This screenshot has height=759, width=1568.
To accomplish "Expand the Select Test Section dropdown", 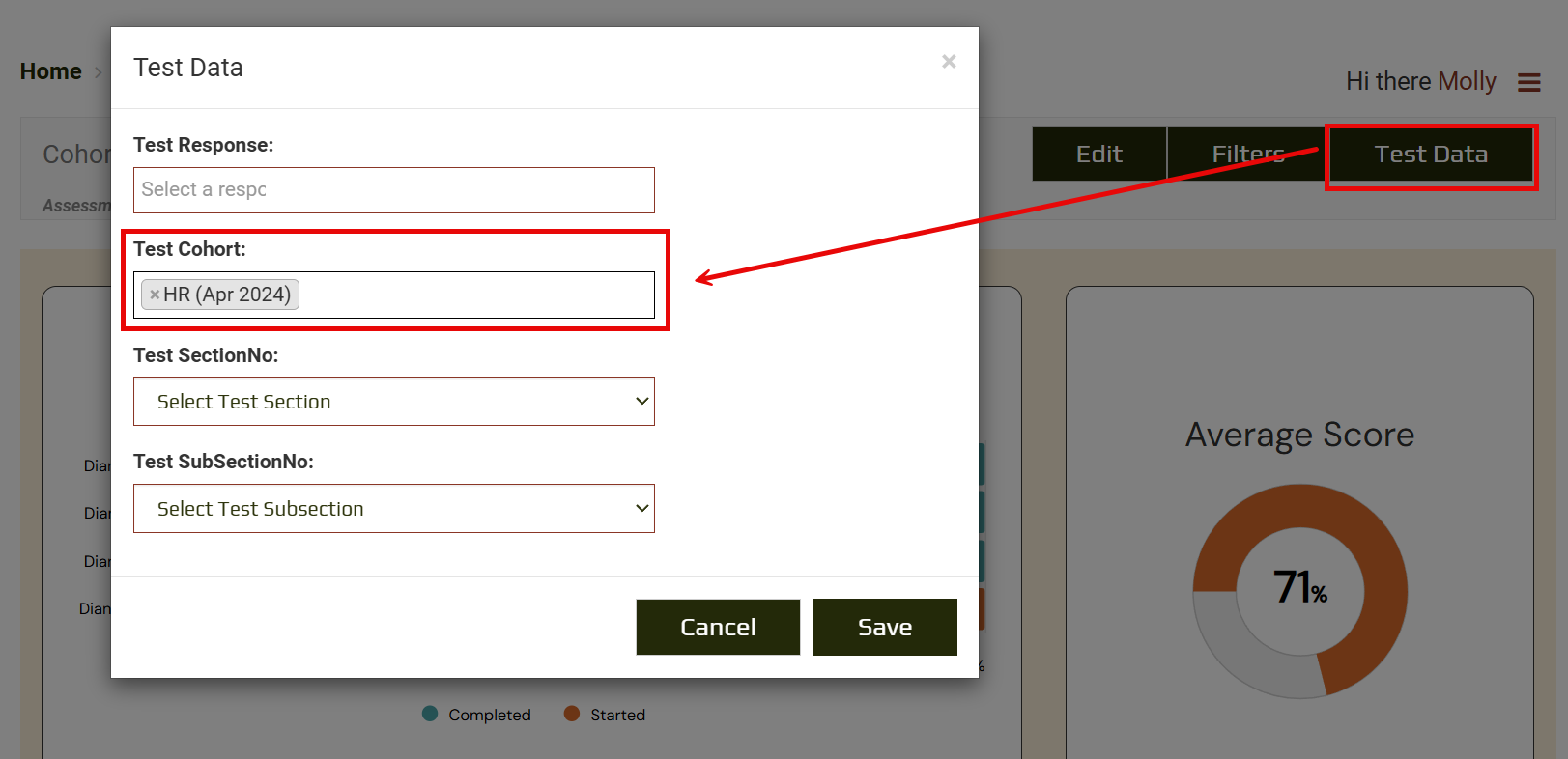I will [393, 402].
